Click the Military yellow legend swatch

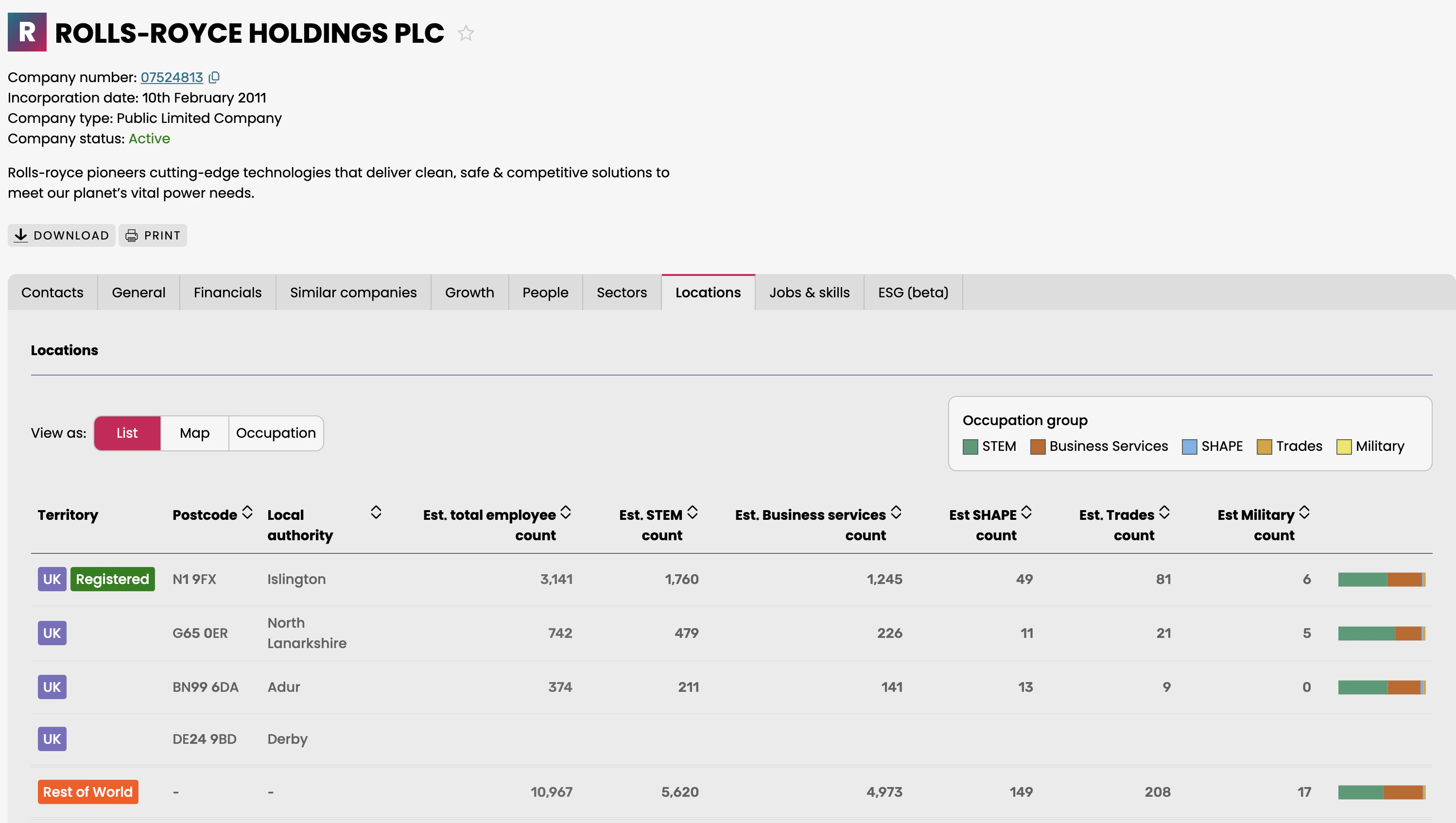tap(1344, 446)
